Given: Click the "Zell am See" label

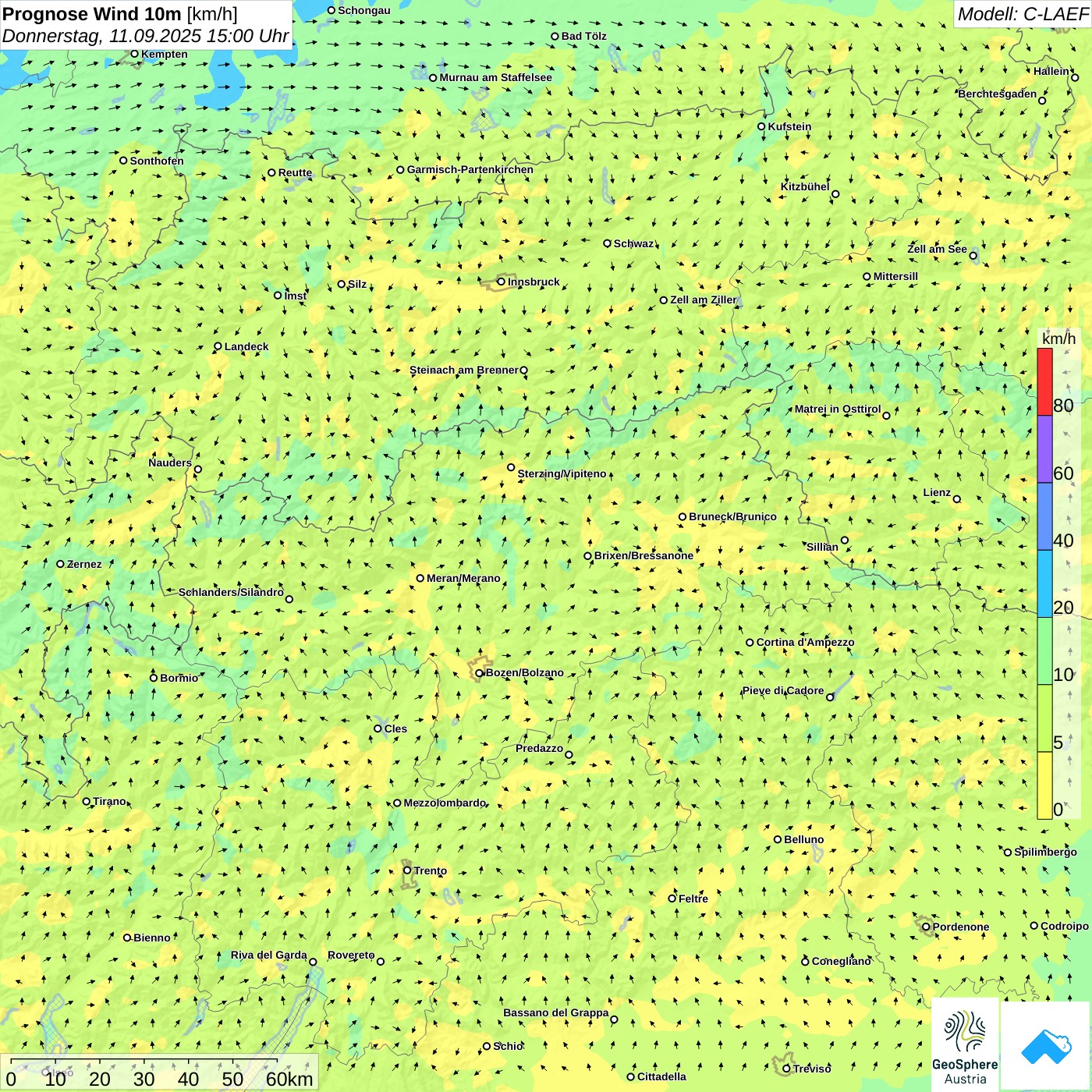Looking at the screenshot, I should click(x=937, y=249).
